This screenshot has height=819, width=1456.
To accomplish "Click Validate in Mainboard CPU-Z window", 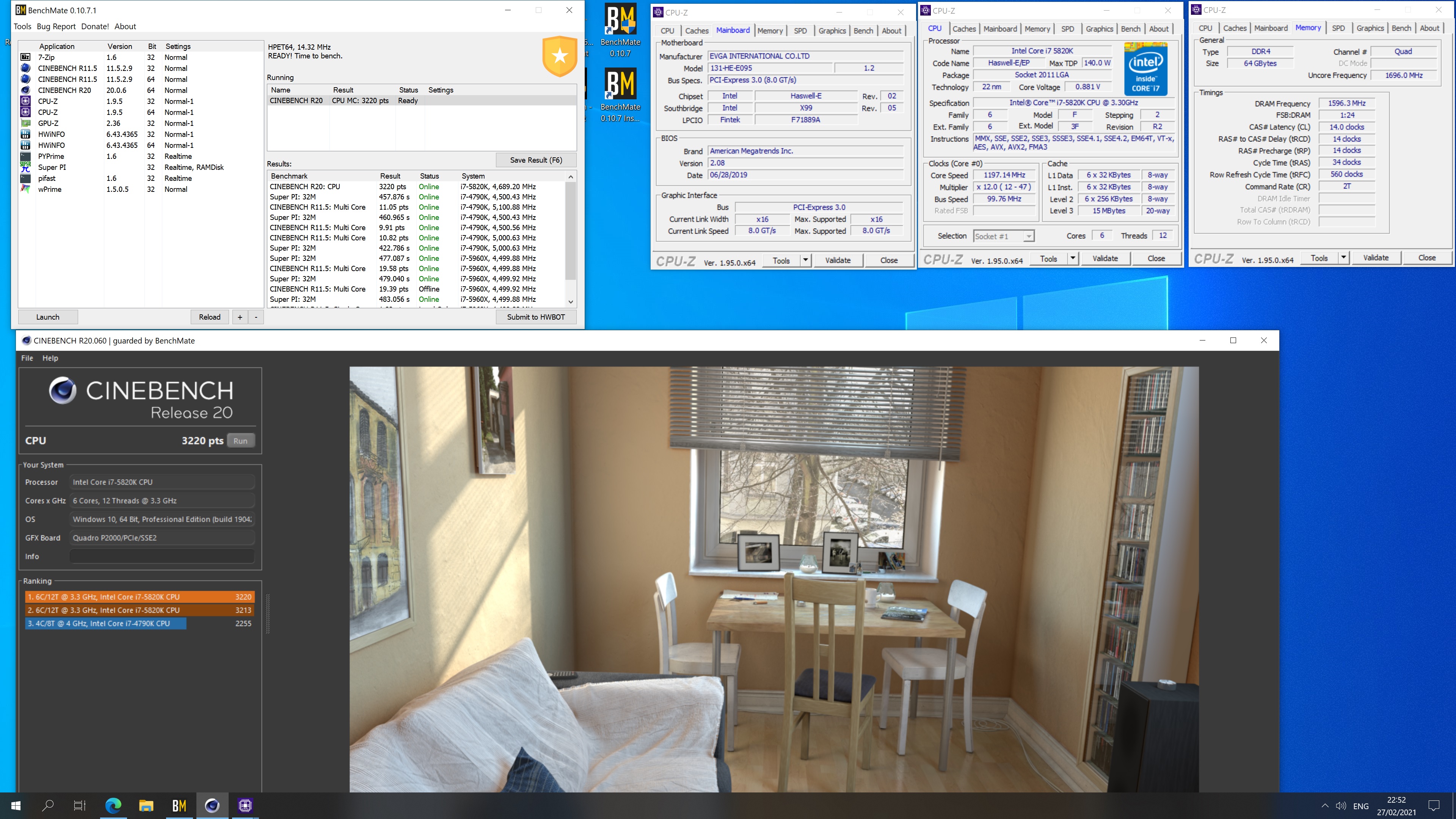I will pyautogui.click(x=838, y=260).
